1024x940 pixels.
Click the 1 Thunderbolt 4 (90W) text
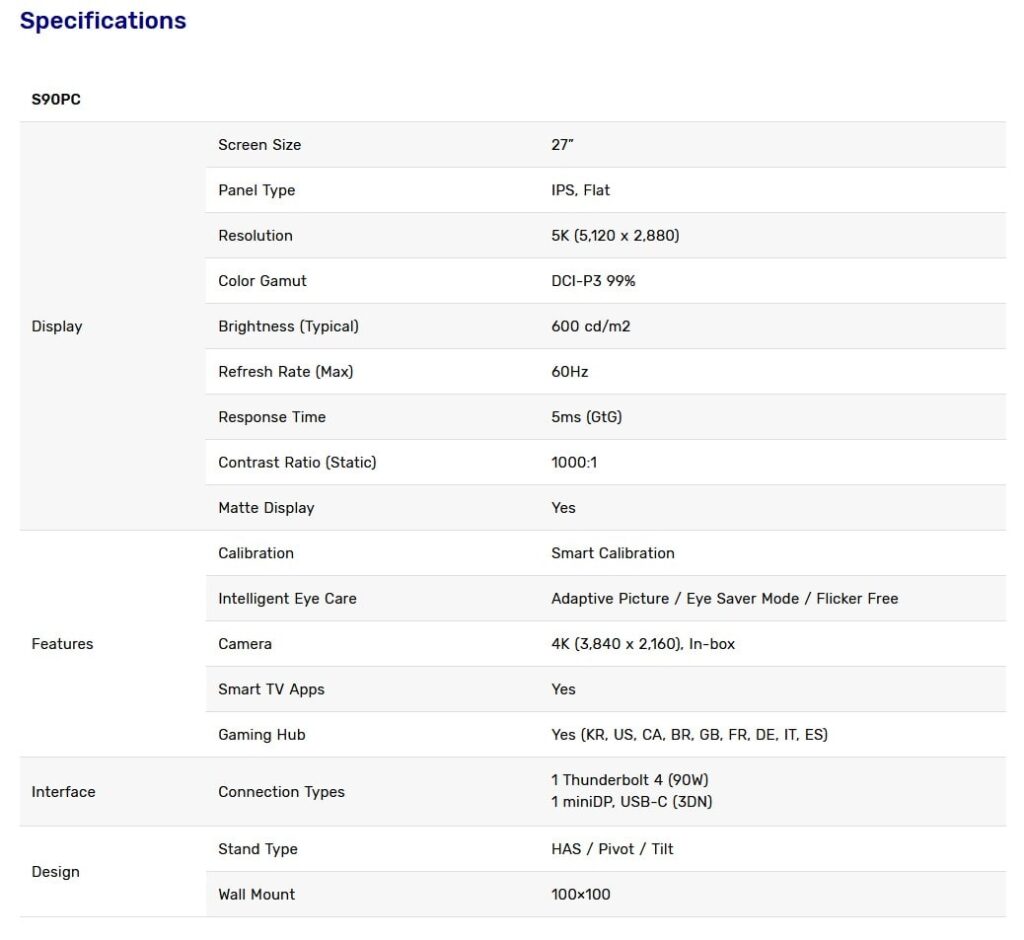pyautogui.click(x=629, y=780)
